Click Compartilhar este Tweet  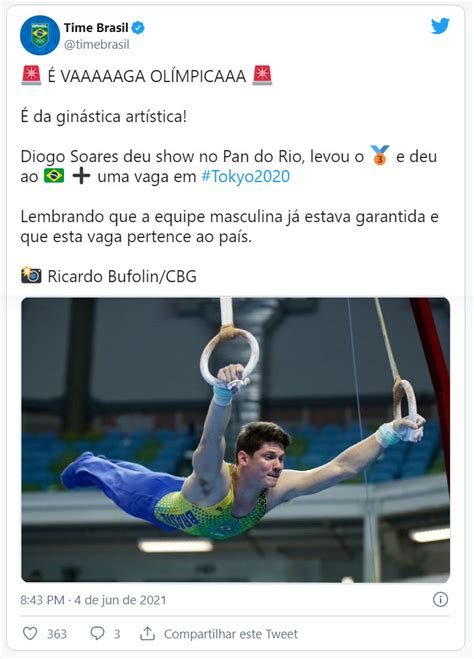tap(231, 634)
